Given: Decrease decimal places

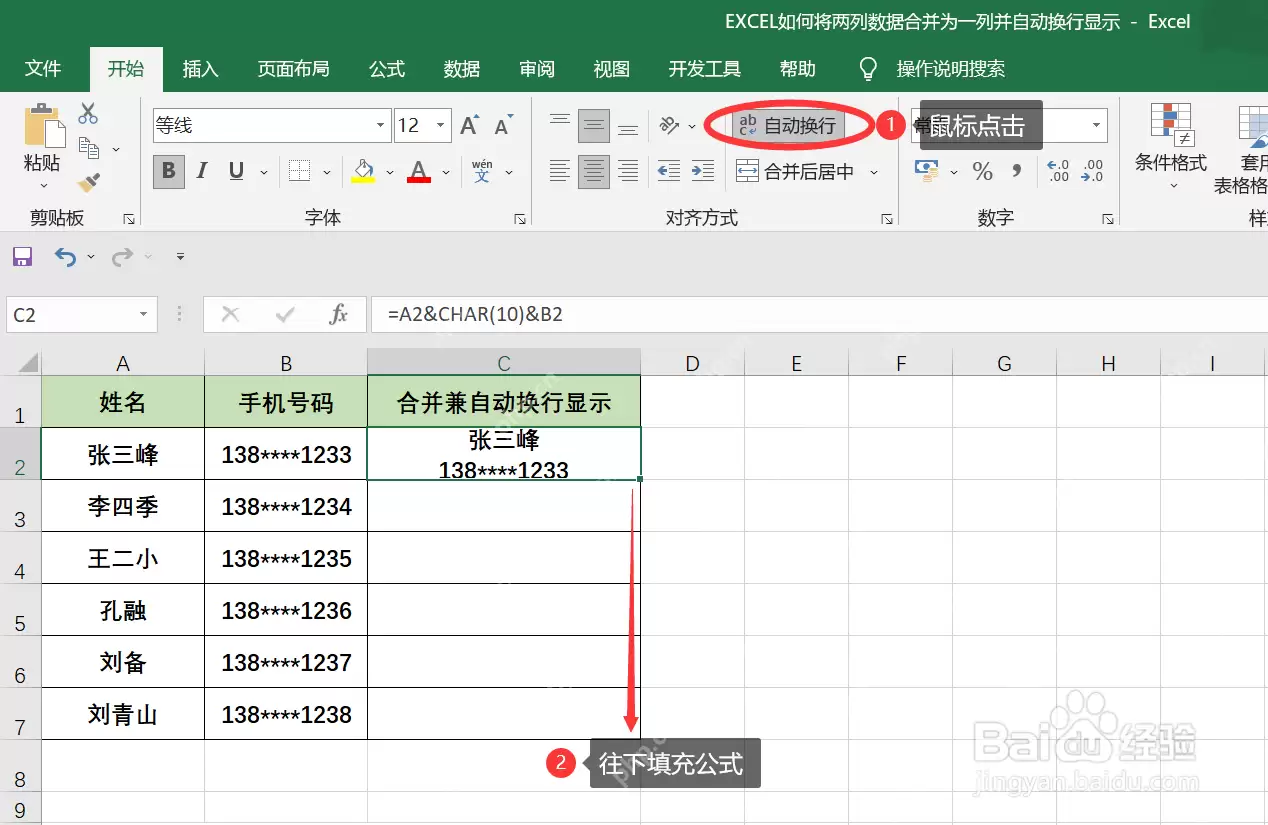Looking at the screenshot, I should (1092, 171).
